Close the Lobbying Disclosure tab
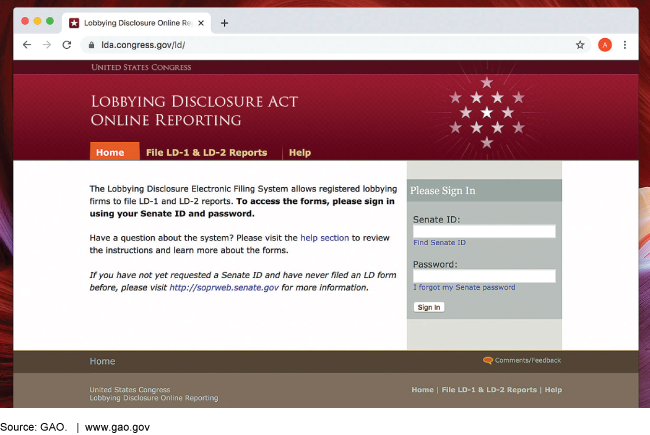This screenshot has height=435, width=650. point(201,22)
